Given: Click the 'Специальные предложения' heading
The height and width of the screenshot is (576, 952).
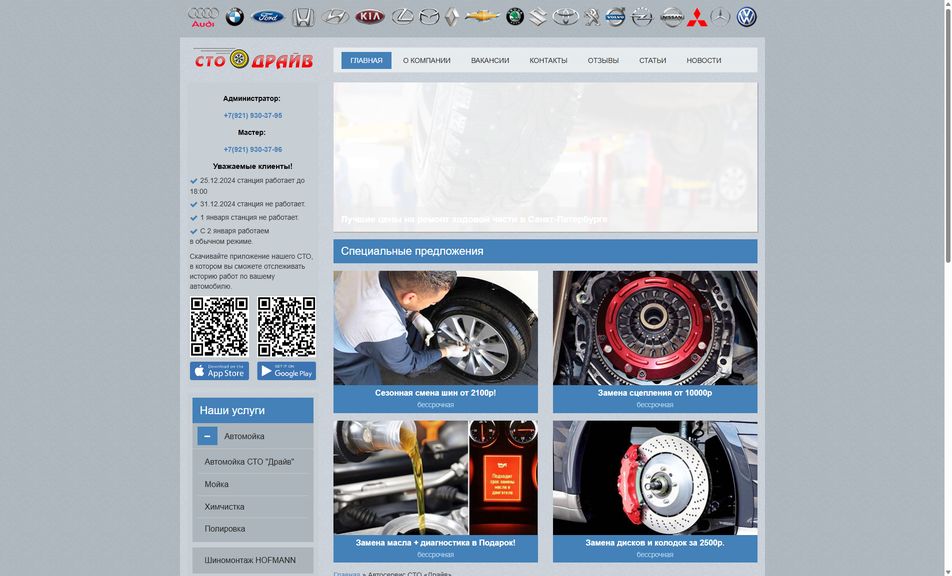Looking at the screenshot, I should point(412,251).
